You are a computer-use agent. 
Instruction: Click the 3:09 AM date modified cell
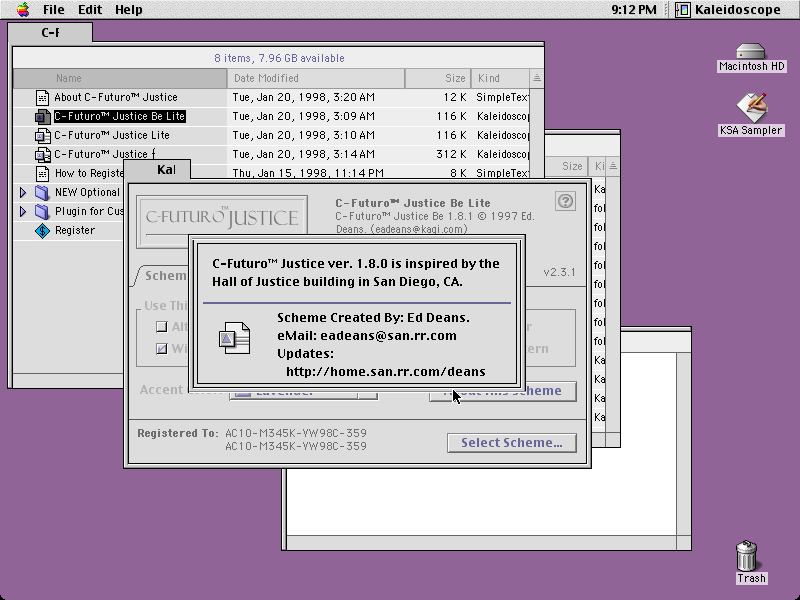coord(304,116)
